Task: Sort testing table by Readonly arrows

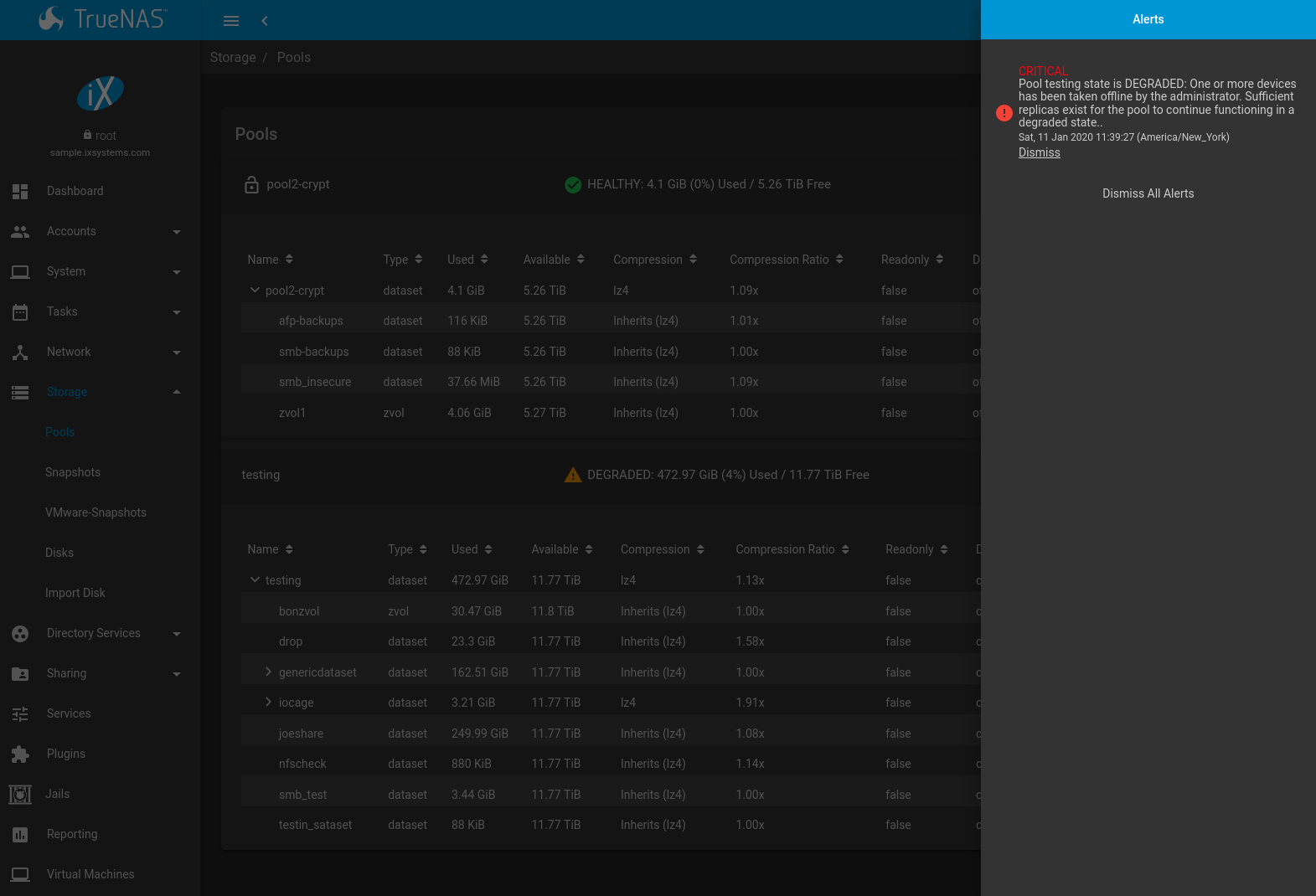Action: (944, 549)
